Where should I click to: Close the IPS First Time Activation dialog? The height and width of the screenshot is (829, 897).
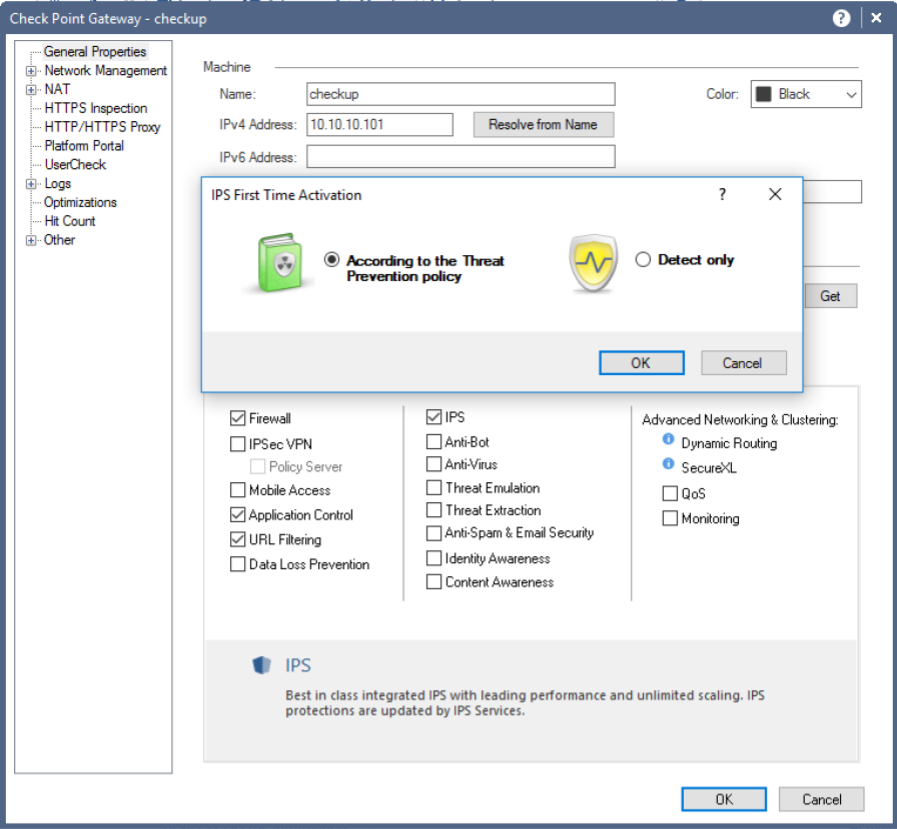click(x=775, y=195)
